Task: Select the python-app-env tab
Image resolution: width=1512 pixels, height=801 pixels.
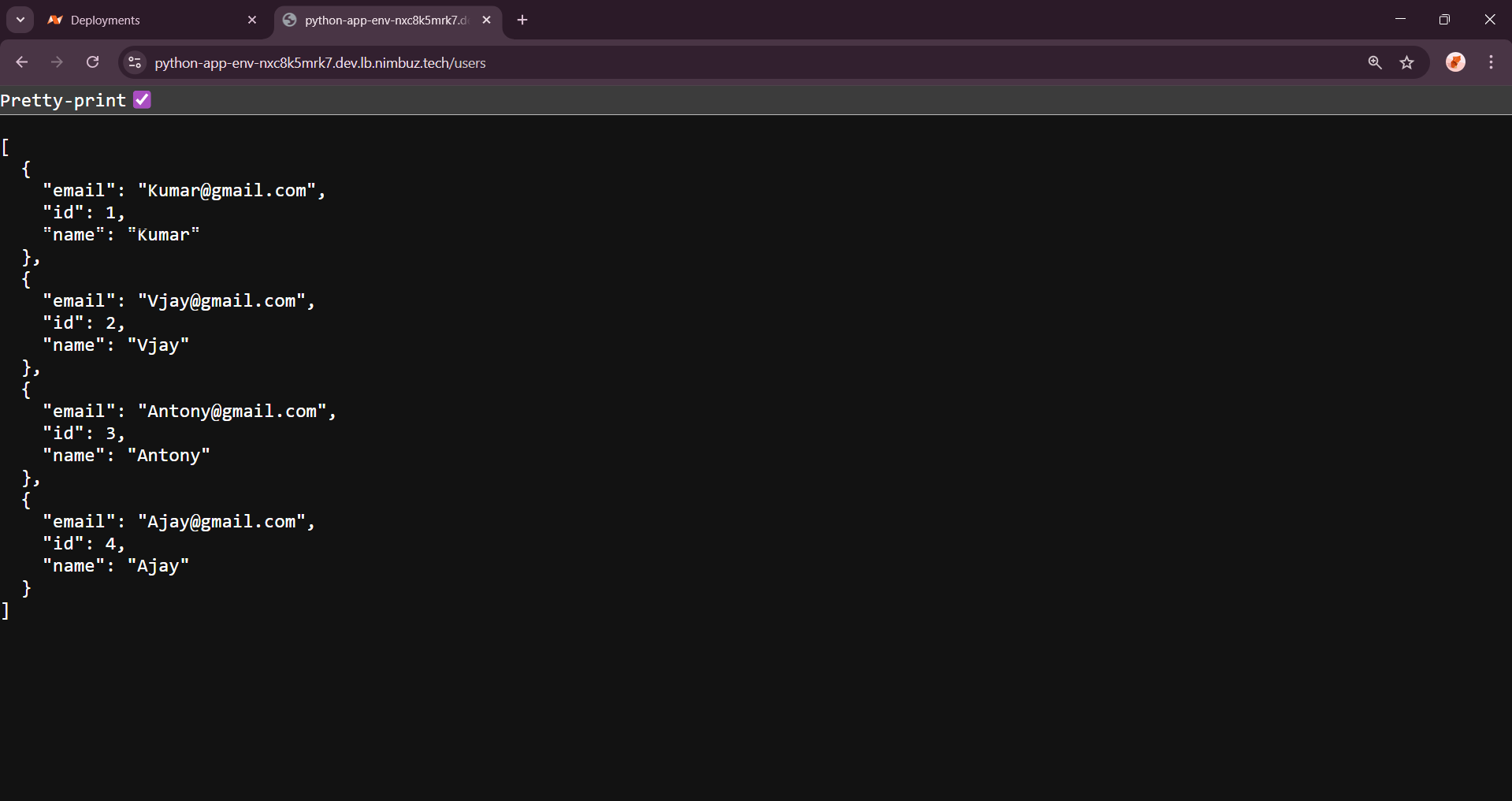Action: (x=378, y=20)
